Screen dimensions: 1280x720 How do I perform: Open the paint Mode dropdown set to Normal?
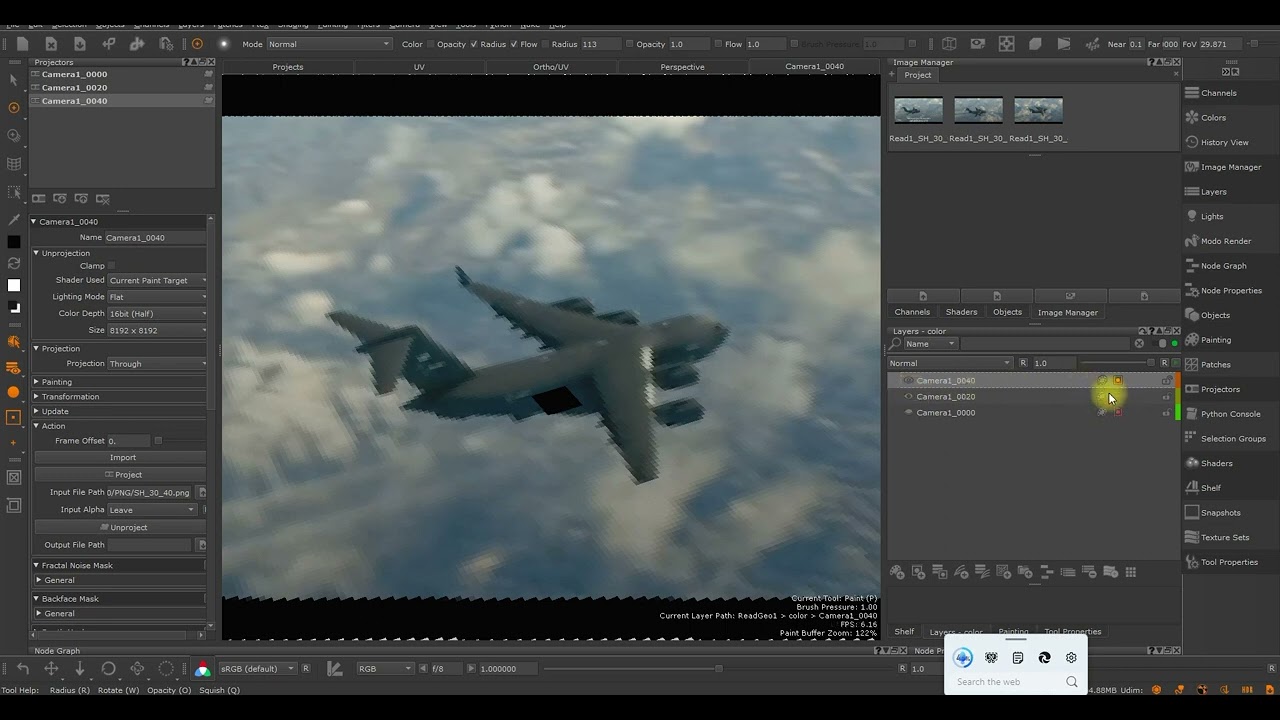(329, 44)
